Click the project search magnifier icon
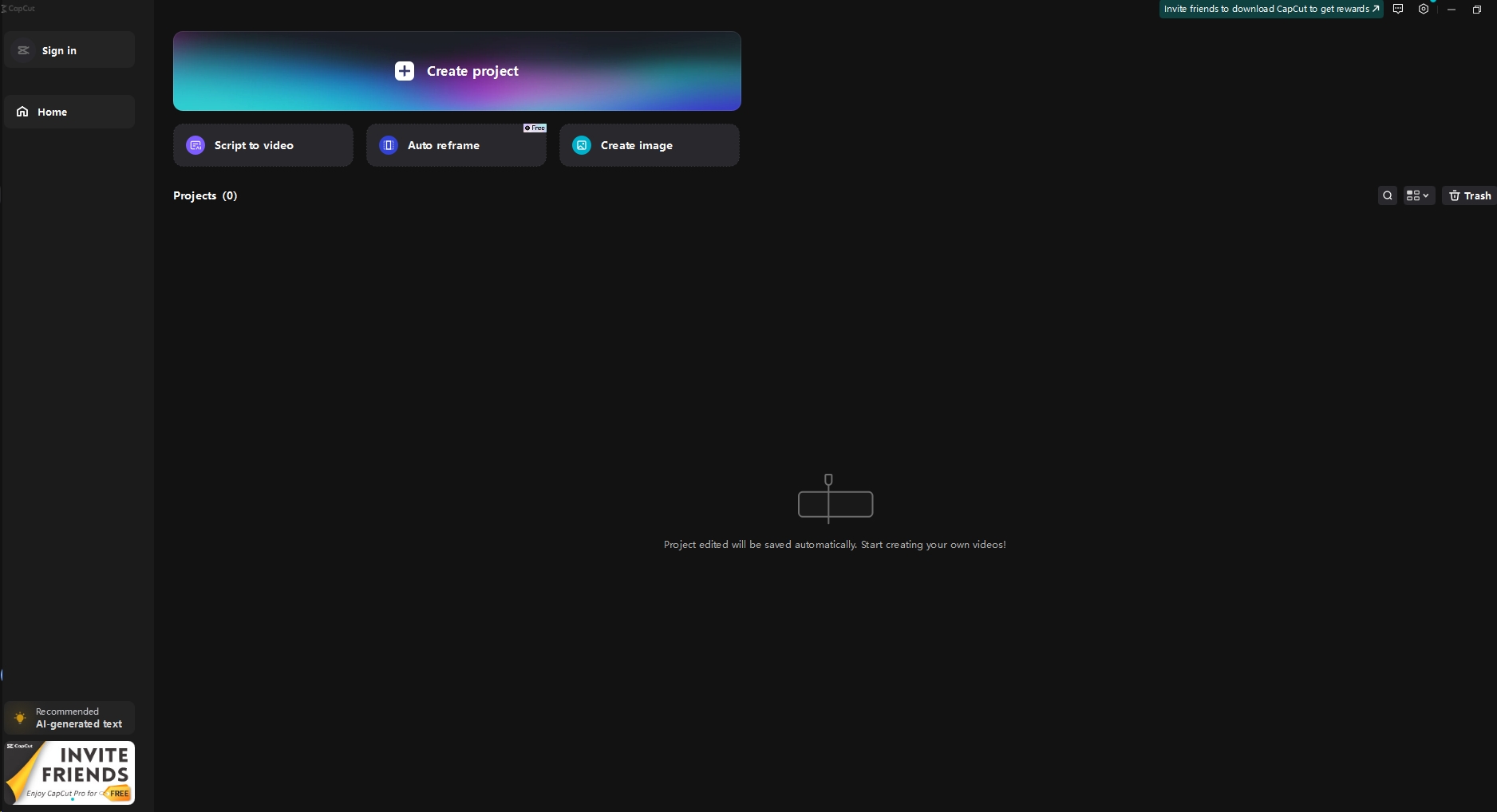 1387,195
